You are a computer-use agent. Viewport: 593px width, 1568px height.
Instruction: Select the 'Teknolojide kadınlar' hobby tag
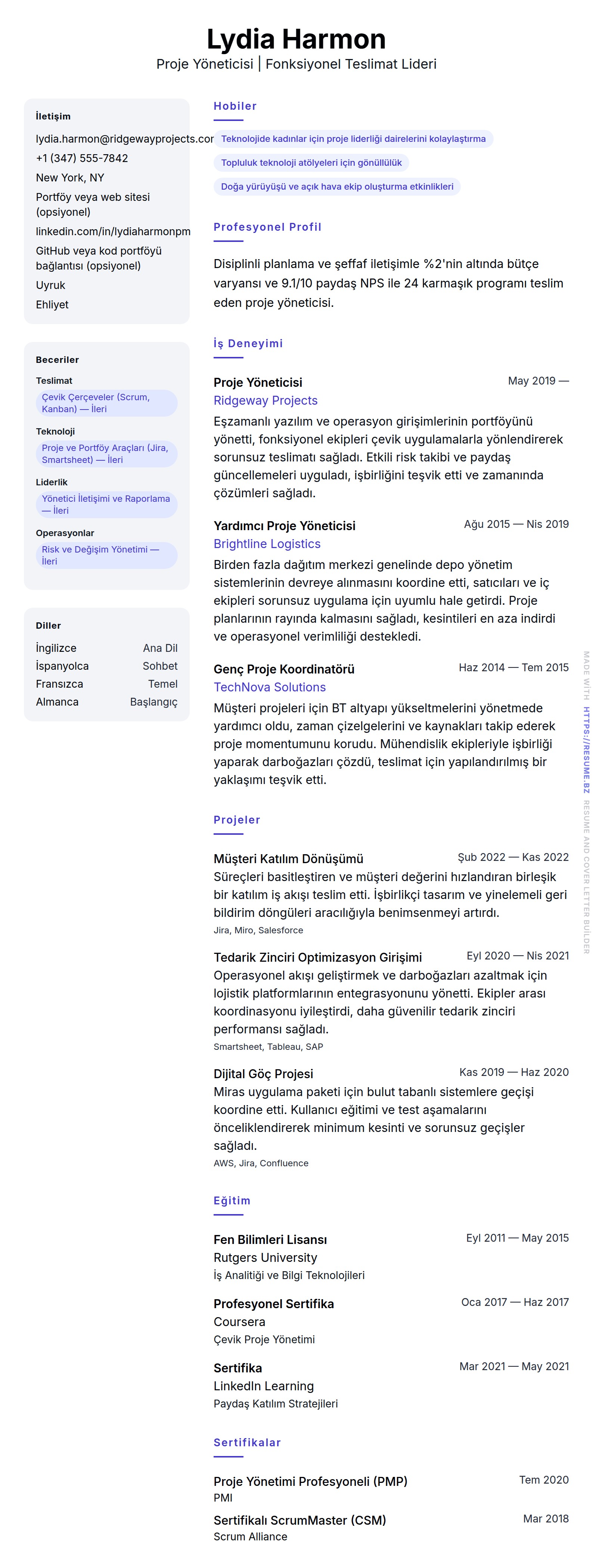click(x=353, y=139)
